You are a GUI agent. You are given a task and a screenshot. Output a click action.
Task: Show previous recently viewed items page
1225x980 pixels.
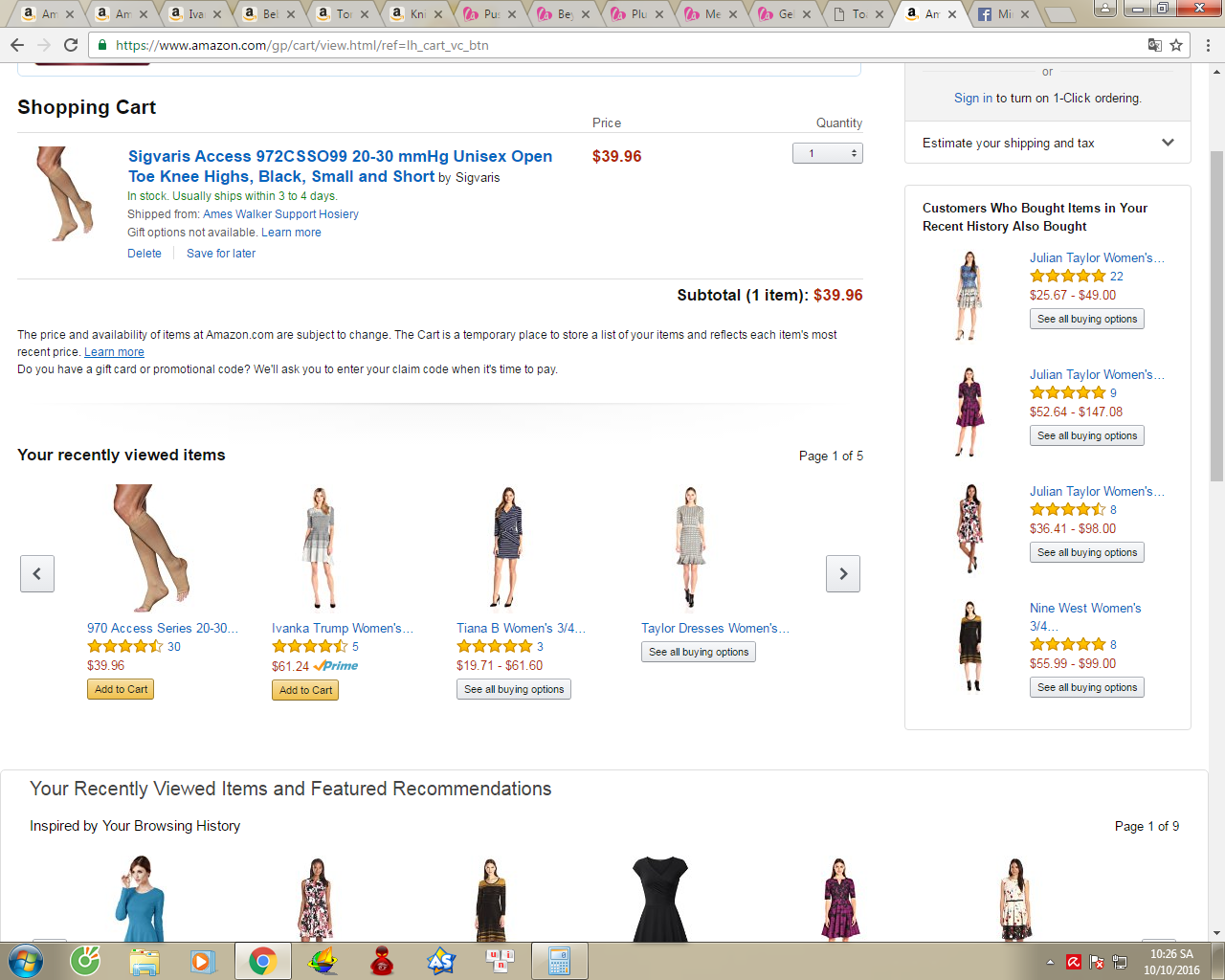click(37, 573)
